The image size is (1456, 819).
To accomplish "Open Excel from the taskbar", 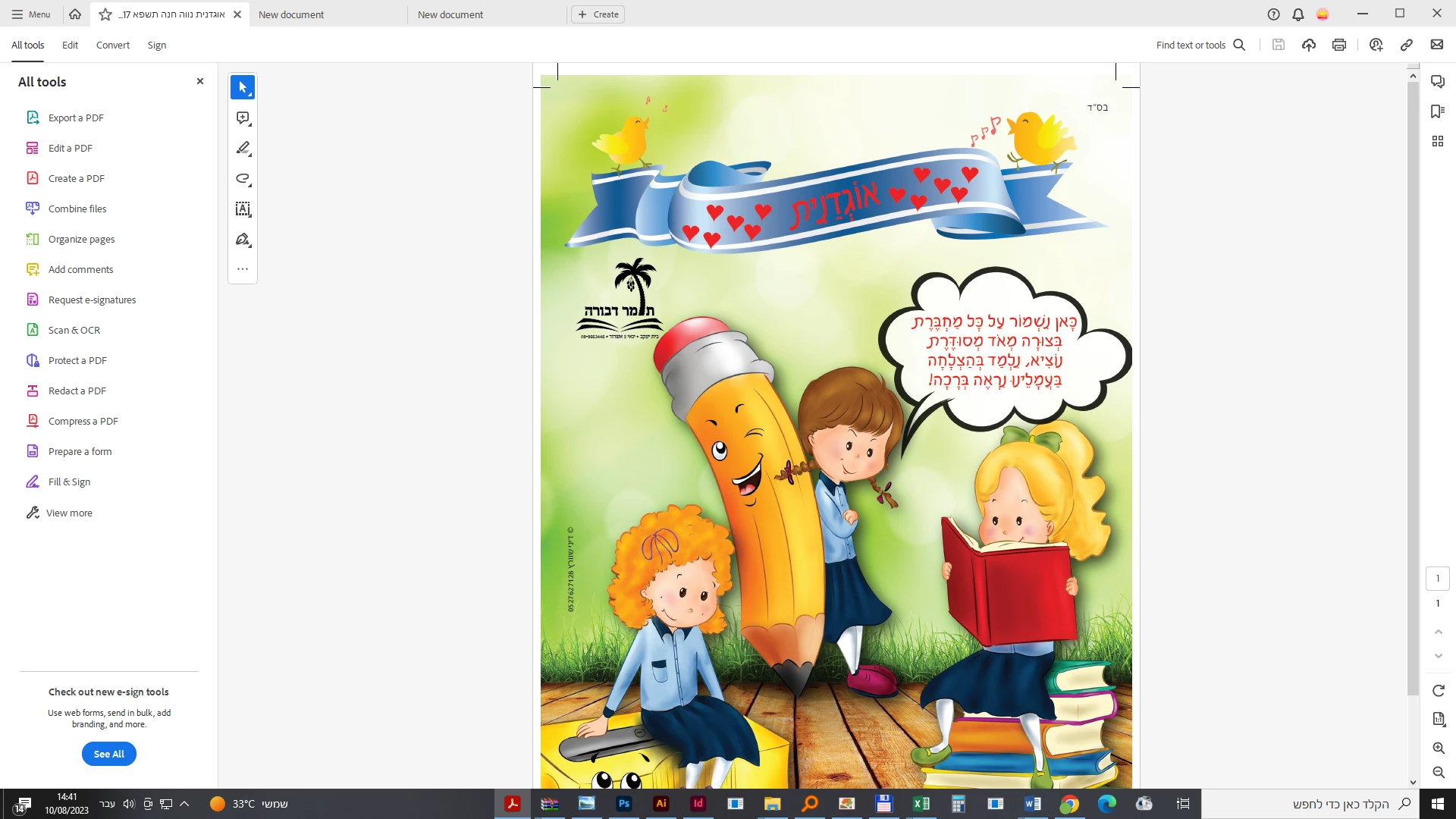I will (921, 804).
